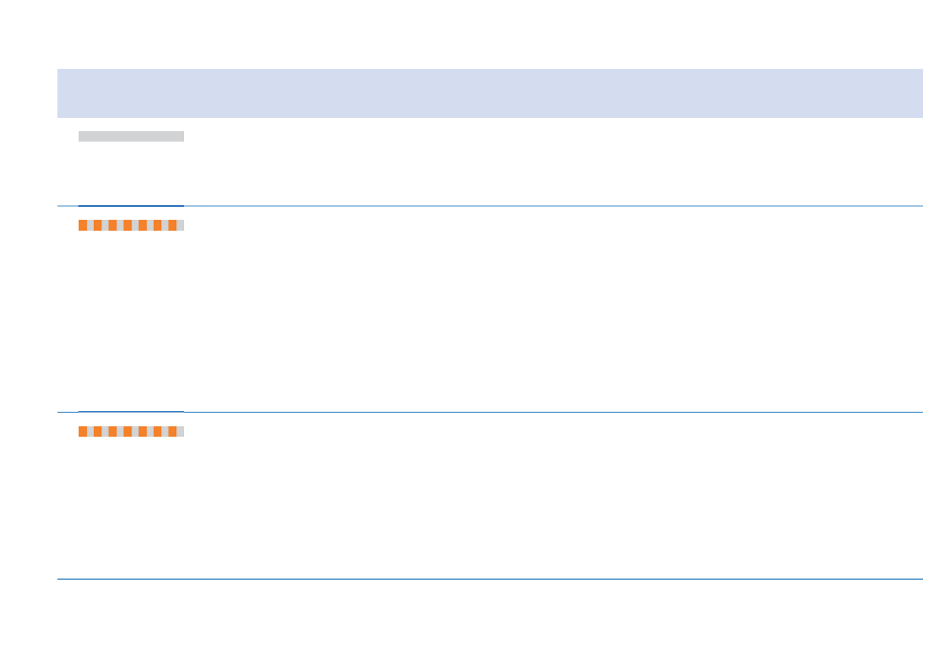
Task: Click dark blue underline above lower striped bar
Action: [x=131, y=411]
